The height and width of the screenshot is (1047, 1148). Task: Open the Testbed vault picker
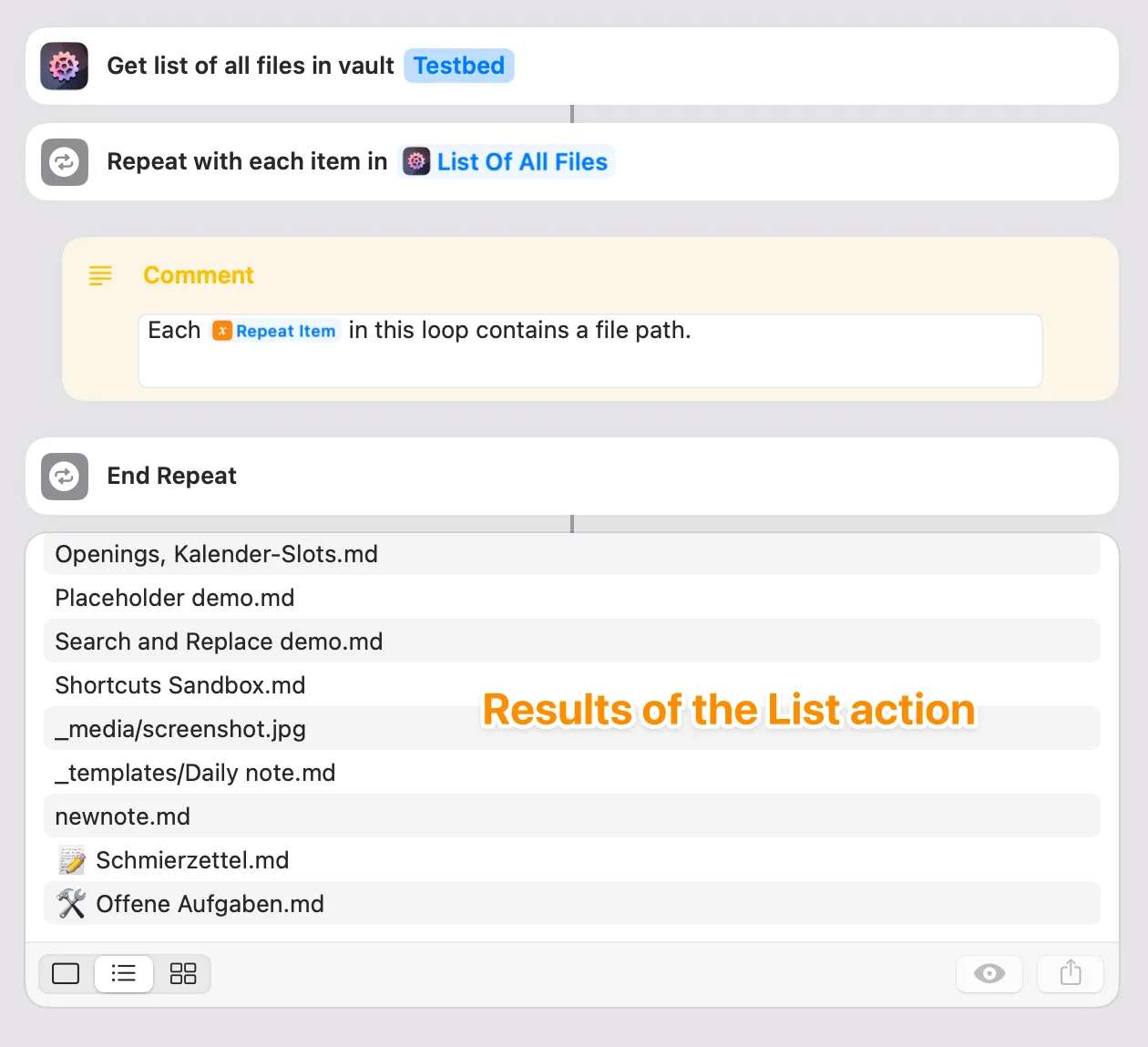tap(458, 66)
